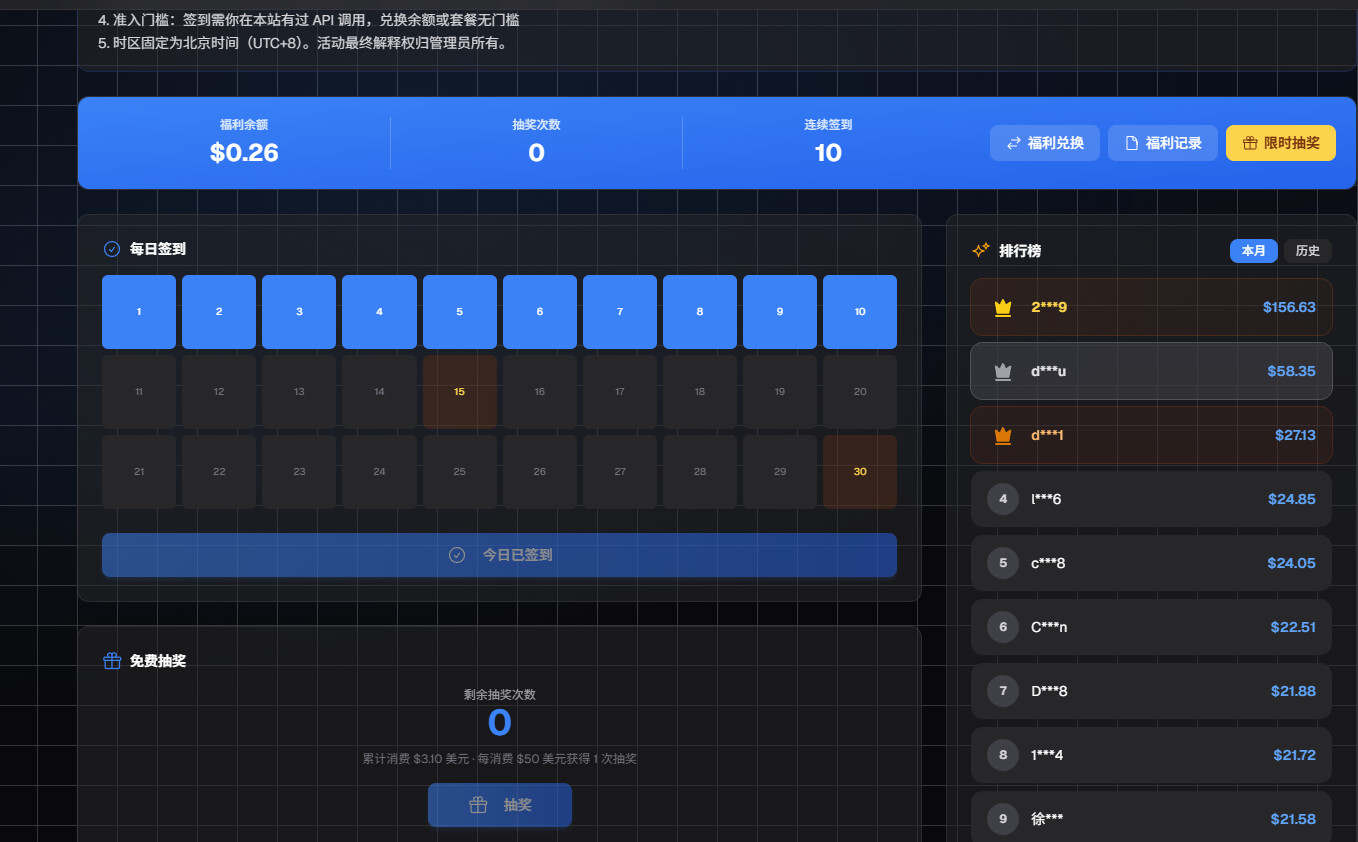
Task: Click the gold crown icon for 2***9
Action: coord(1004,307)
